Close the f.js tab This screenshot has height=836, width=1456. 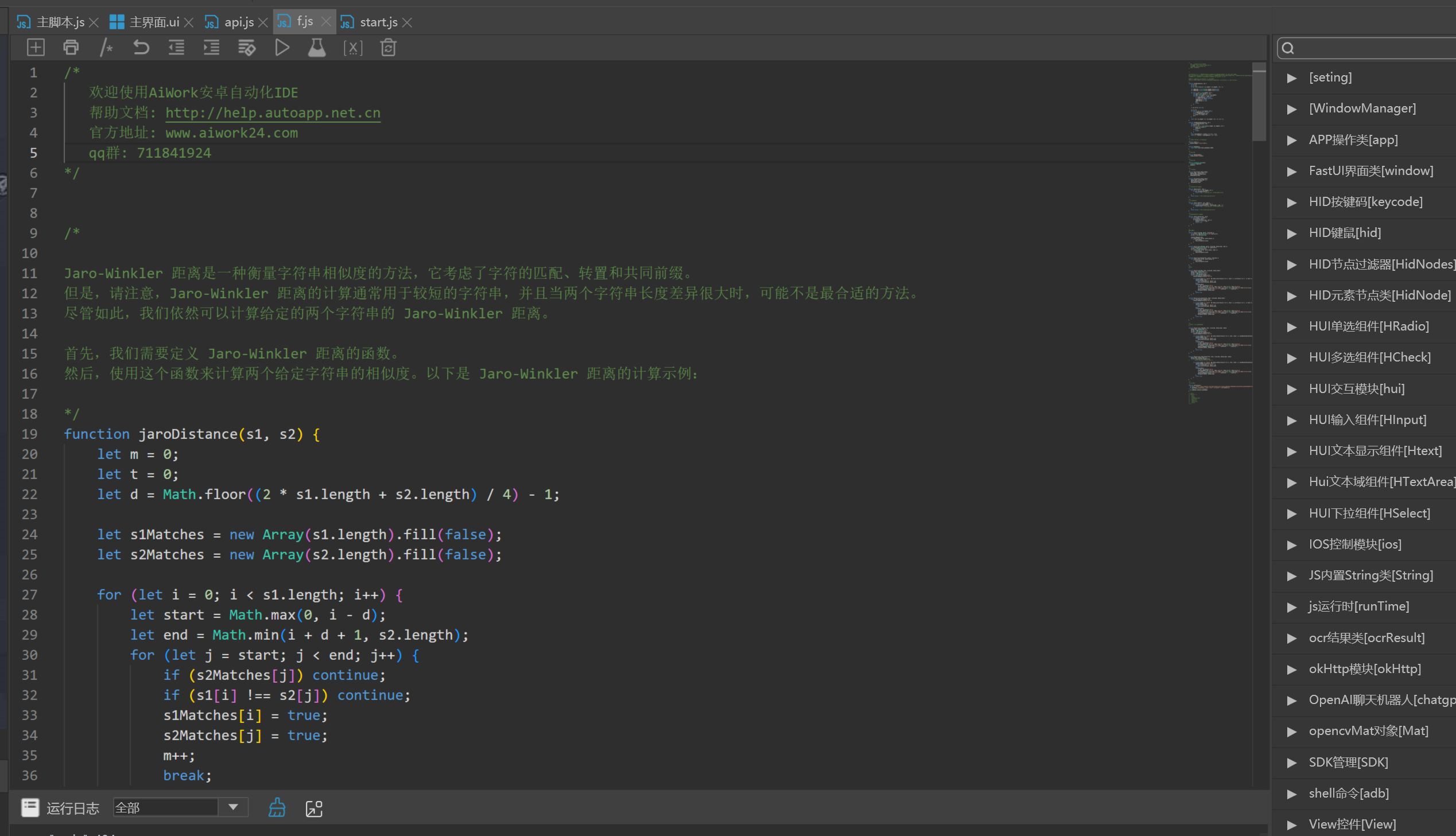point(326,21)
